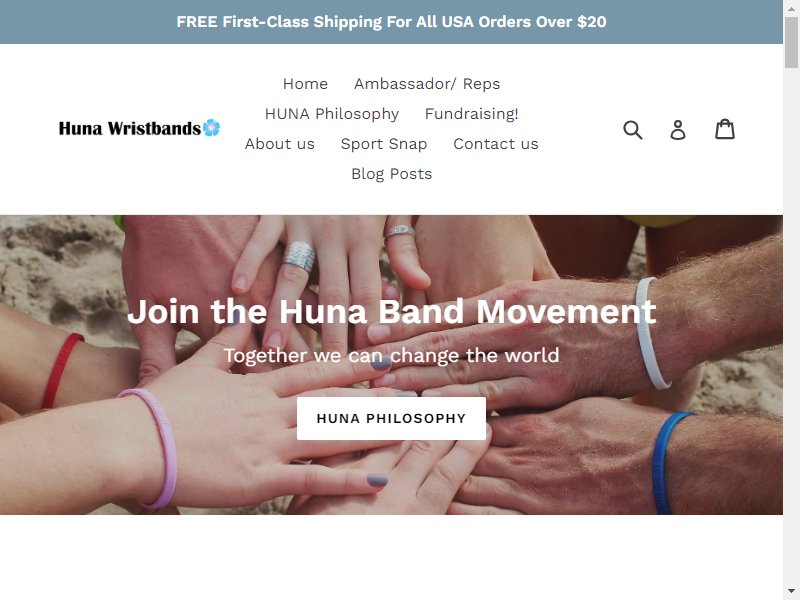
Task: Open the Ambassador/ Reps page
Action: point(427,84)
